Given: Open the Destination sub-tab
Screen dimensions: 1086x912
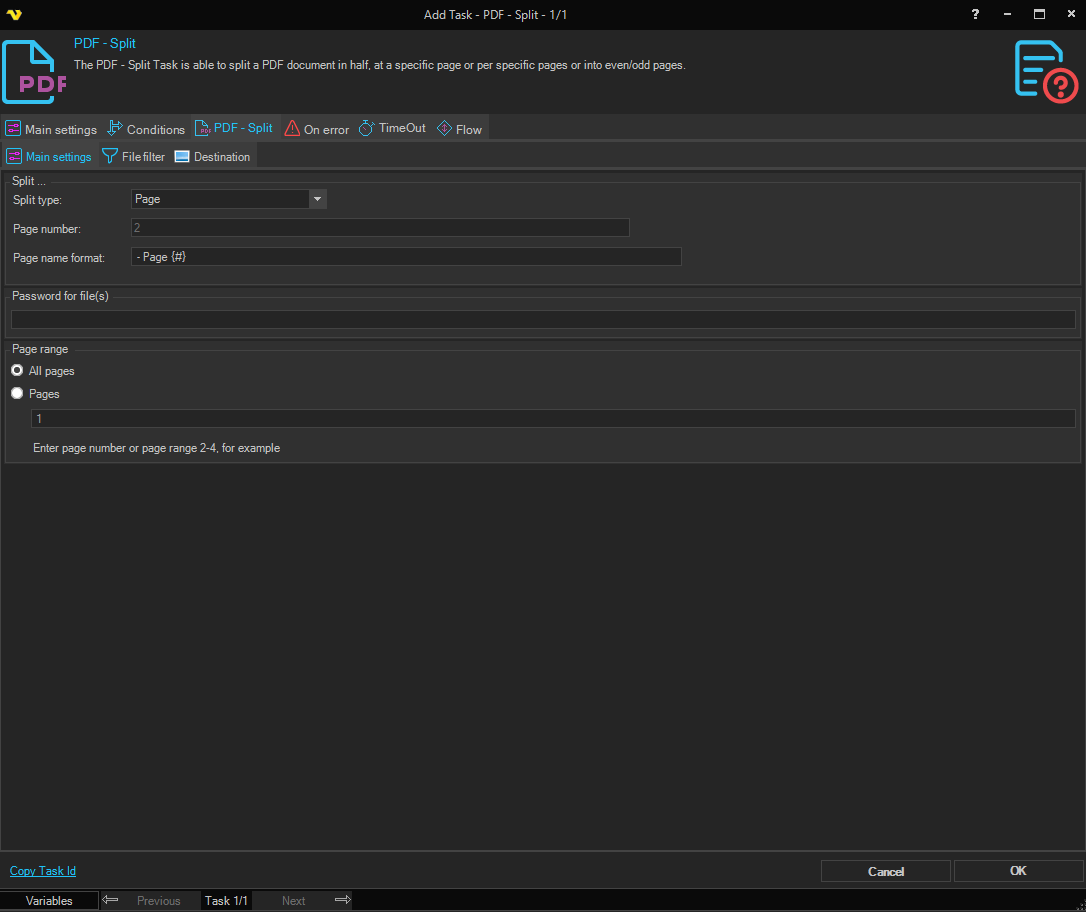Looking at the screenshot, I should tap(212, 157).
